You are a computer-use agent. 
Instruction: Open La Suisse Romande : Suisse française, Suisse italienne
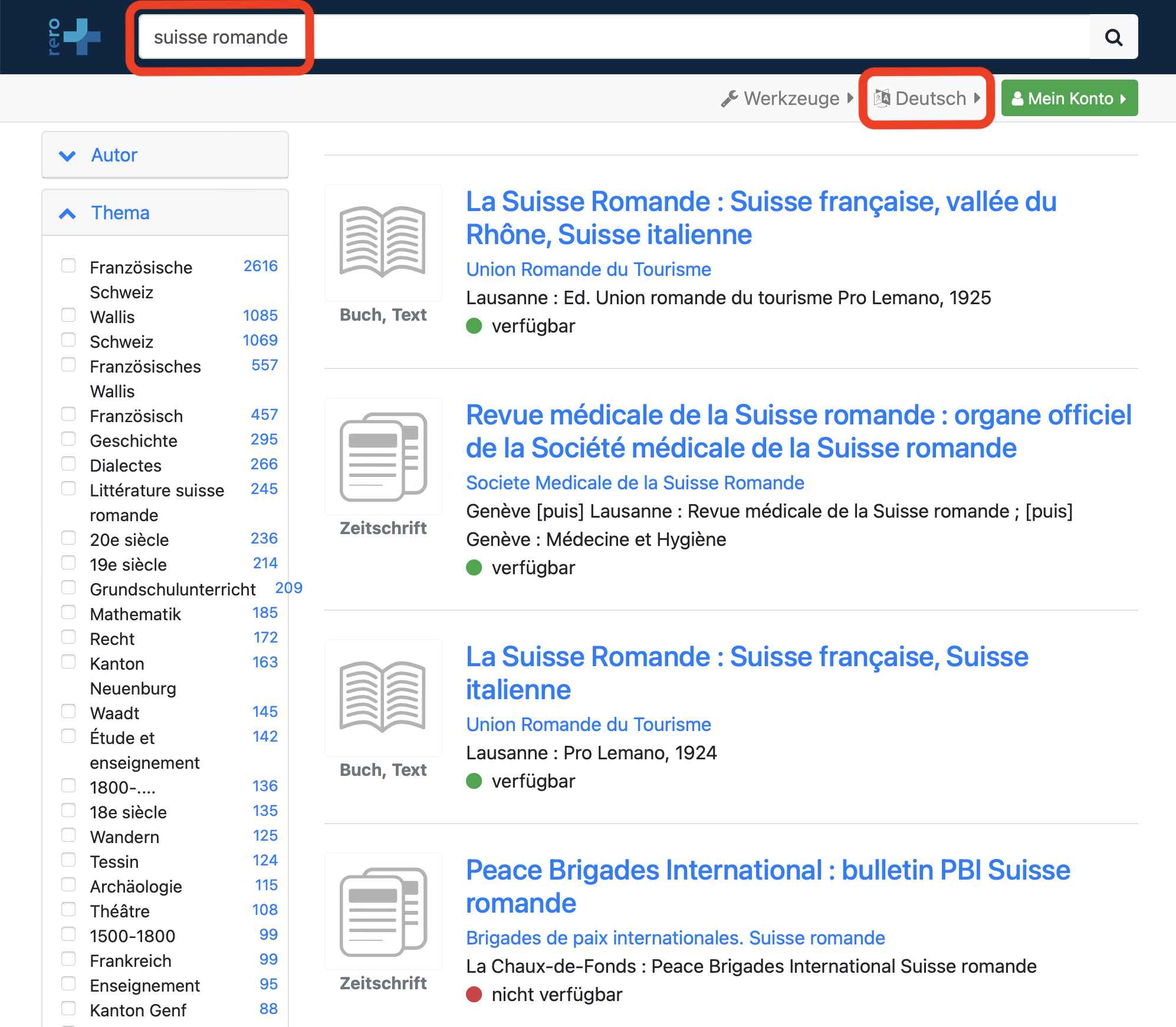[747, 673]
